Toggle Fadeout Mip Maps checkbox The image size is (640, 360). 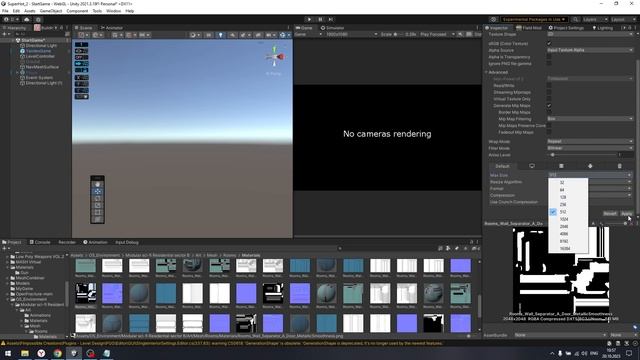(549, 132)
